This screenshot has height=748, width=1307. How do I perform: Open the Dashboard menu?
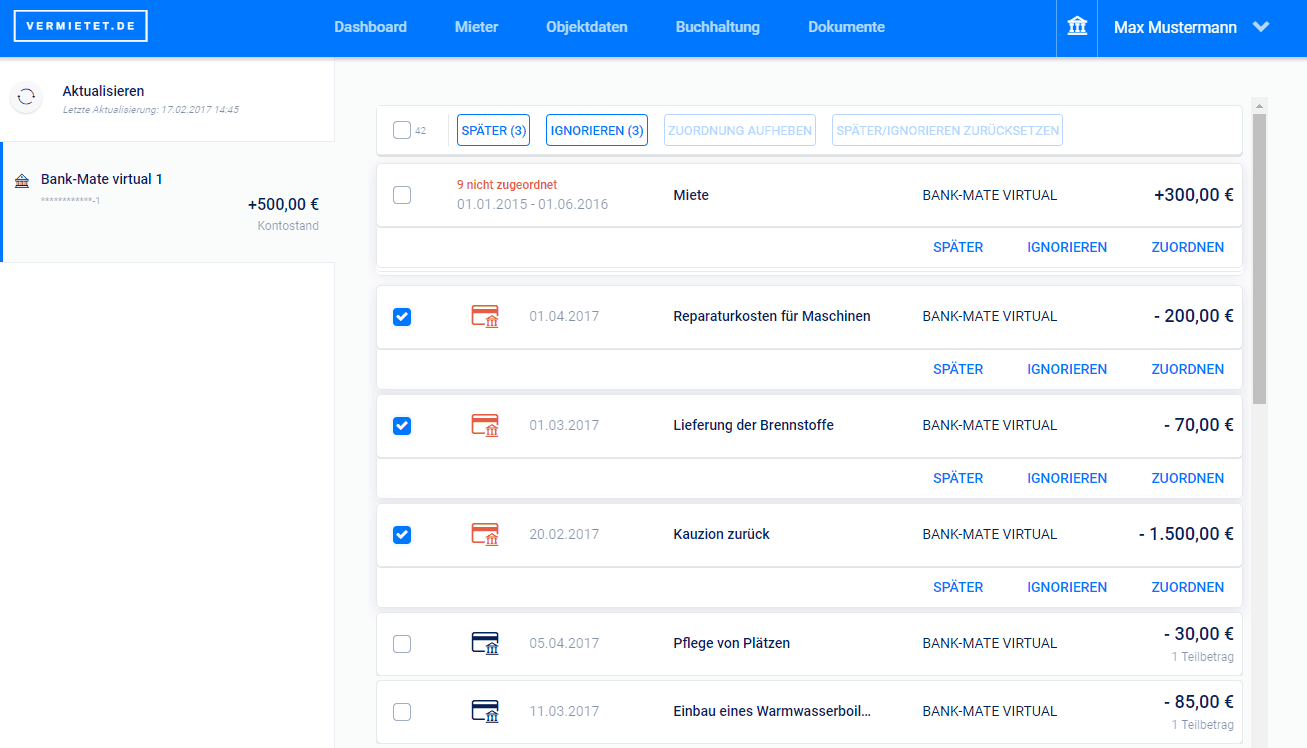coord(370,27)
